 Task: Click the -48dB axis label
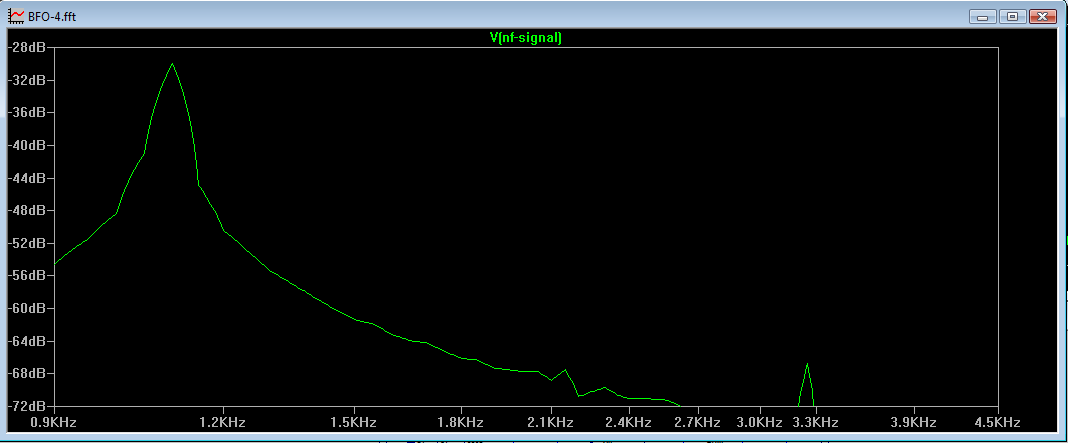point(26,211)
